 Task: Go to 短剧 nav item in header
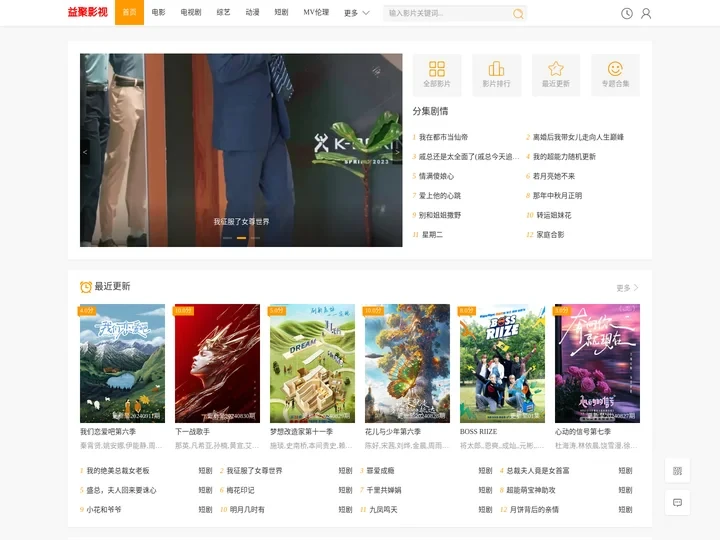pyautogui.click(x=281, y=12)
